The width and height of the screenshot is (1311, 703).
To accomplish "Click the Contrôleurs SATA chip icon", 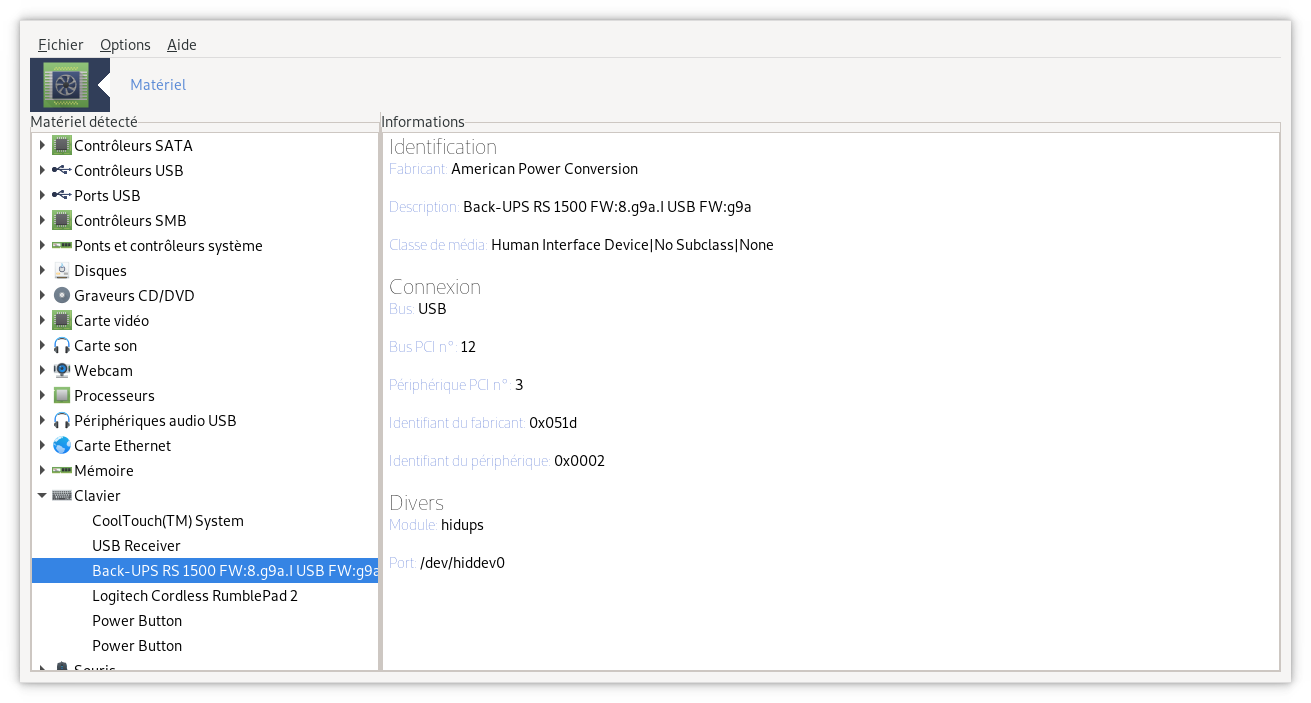I will pyautogui.click(x=62, y=146).
